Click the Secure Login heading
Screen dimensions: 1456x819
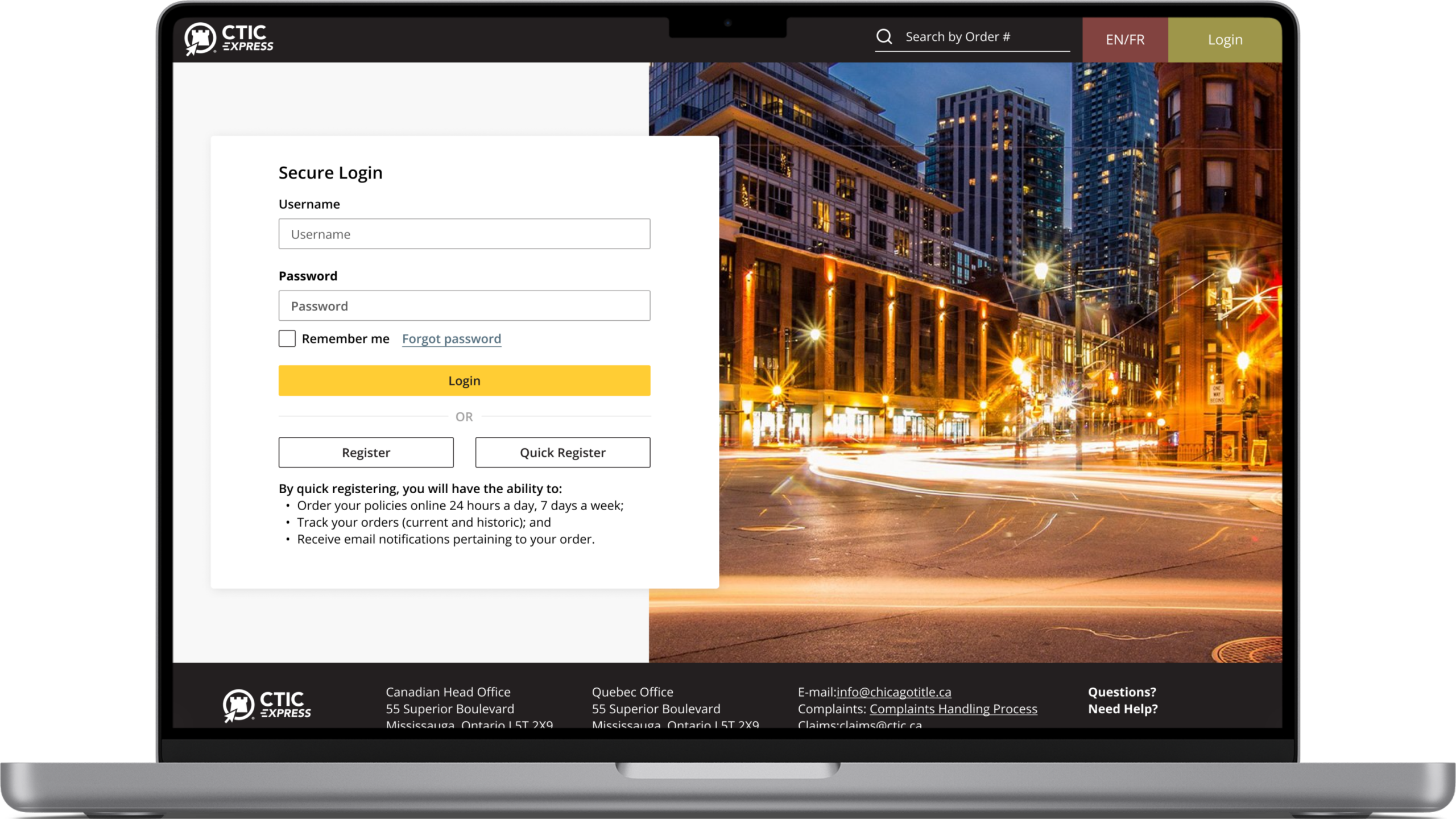click(330, 173)
